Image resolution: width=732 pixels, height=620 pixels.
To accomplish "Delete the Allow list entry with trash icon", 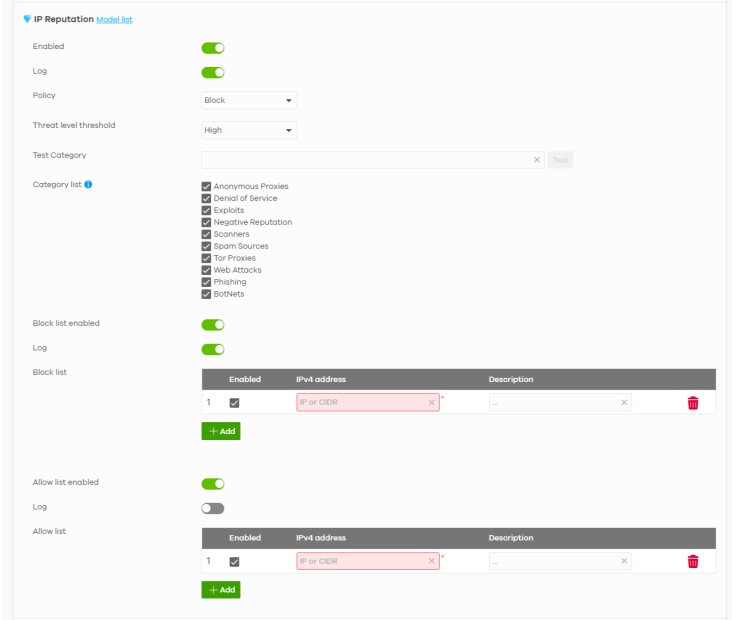I will coord(692,561).
